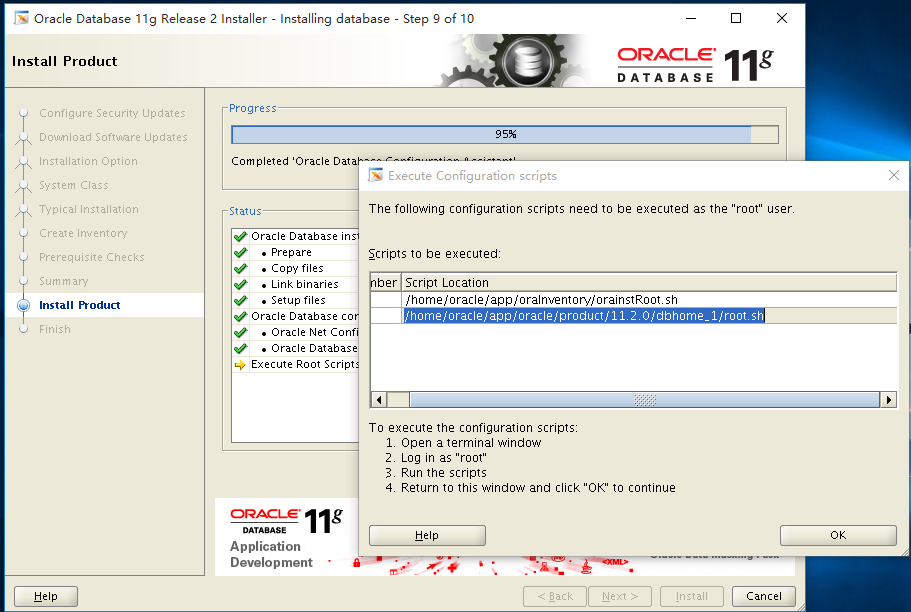Click OK in Execute Configuration scripts dialog
The height and width of the screenshot is (612, 911).
tap(838, 535)
